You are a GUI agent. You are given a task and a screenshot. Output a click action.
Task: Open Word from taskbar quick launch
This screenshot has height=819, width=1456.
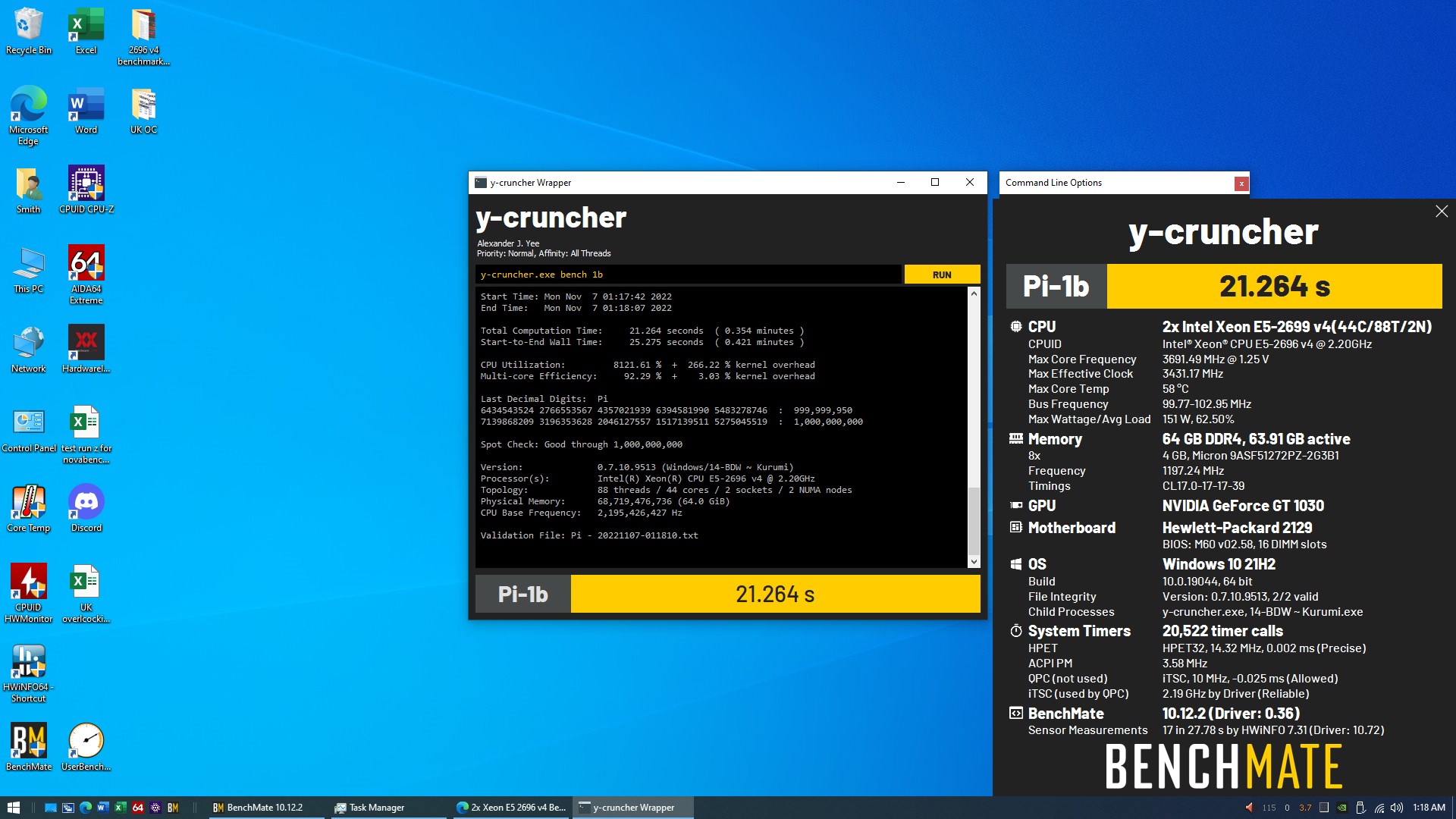coord(103,808)
